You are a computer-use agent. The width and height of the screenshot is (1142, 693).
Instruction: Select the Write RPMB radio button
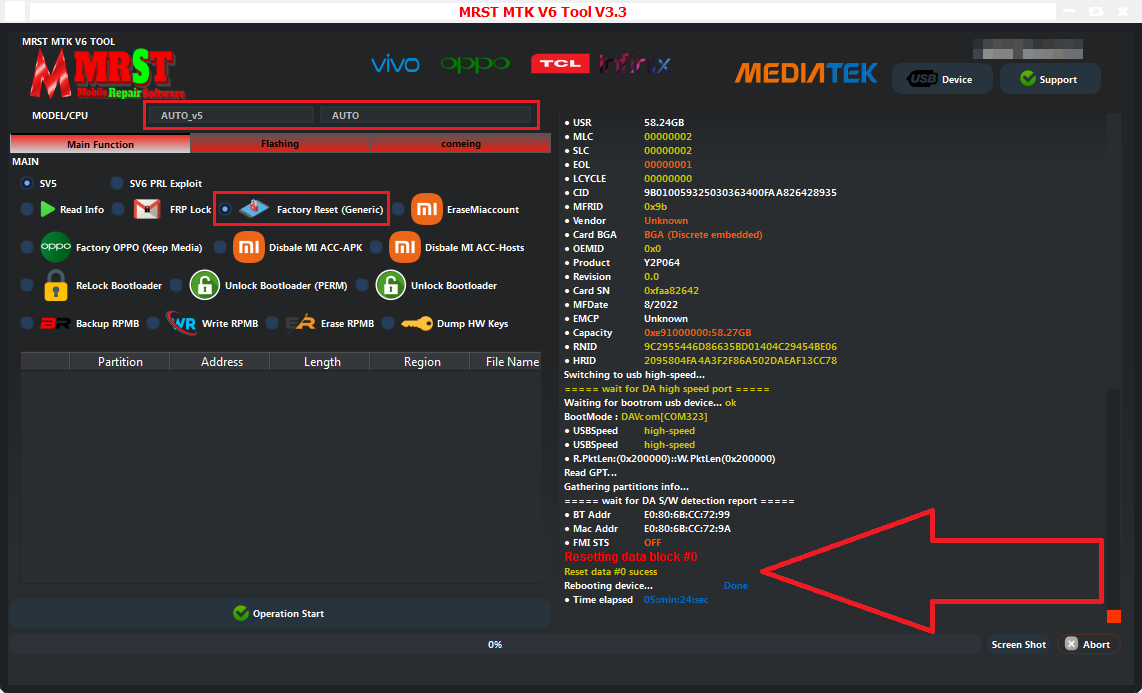click(x=153, y=323)
